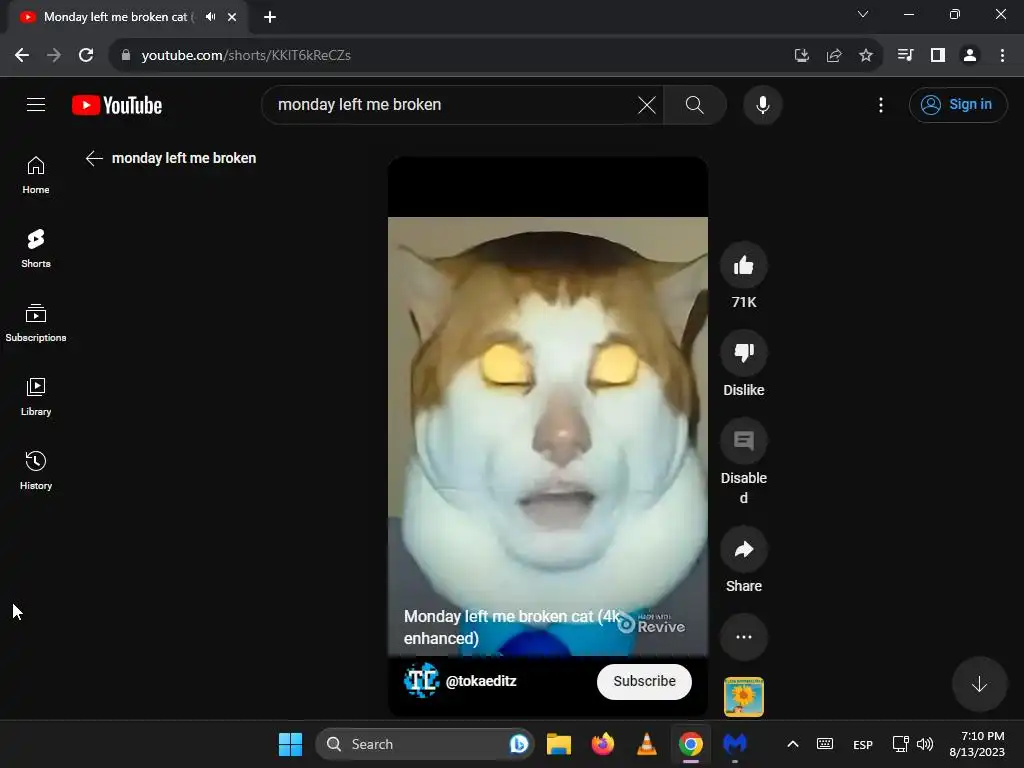Open File Explorer from the taskbar
1024x768 pixels.
pos(558,744)
